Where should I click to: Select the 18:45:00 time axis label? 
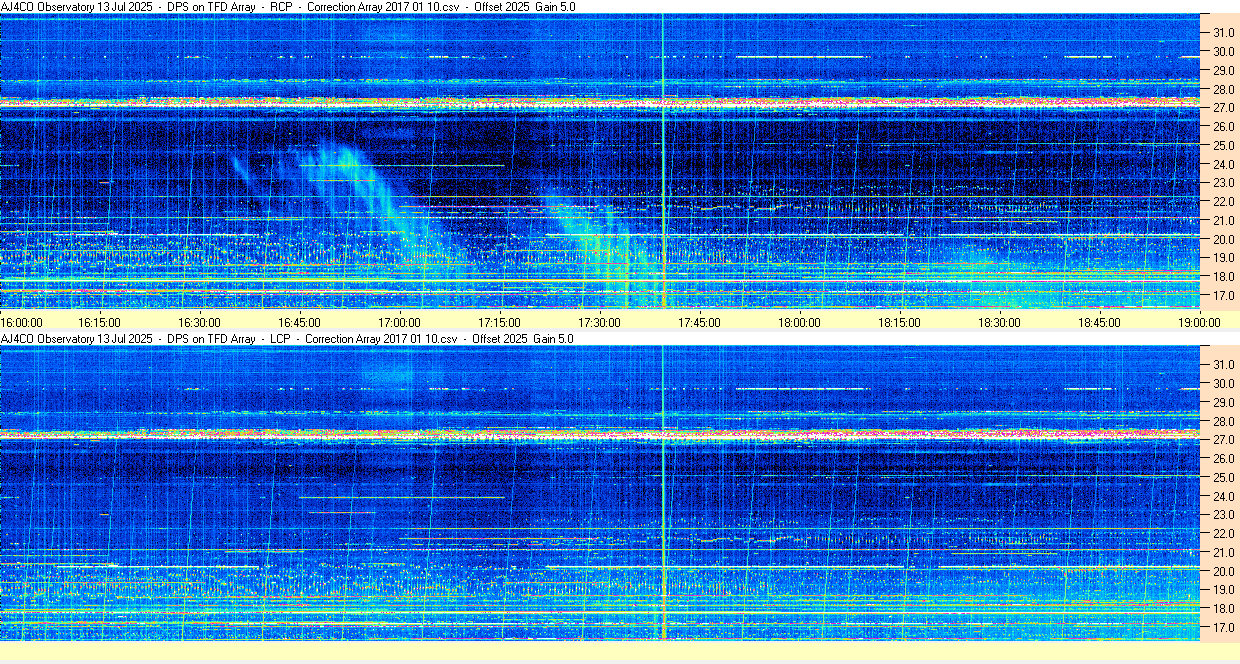click(x=1099, y=322)
